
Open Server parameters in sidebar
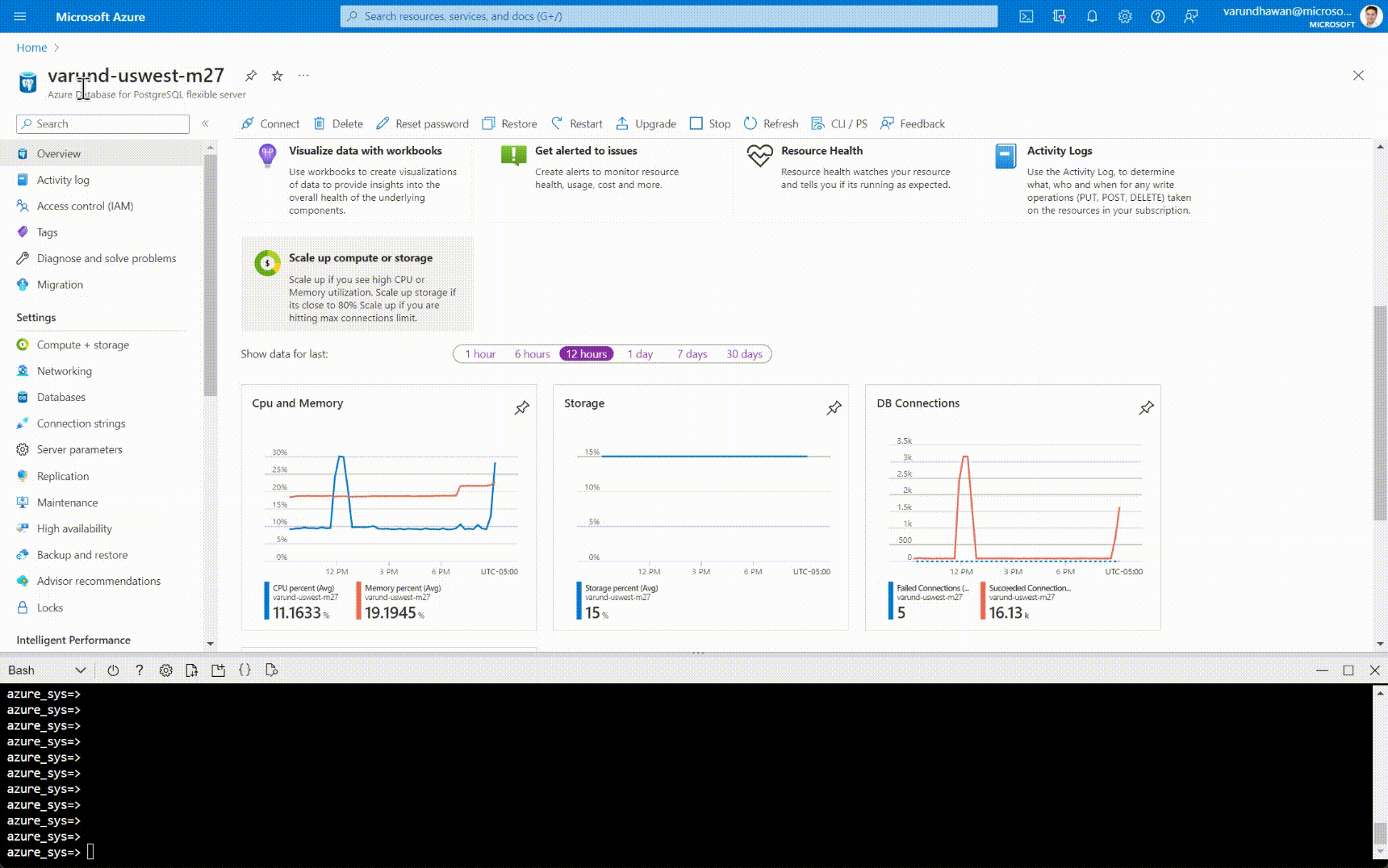(80, 449)
